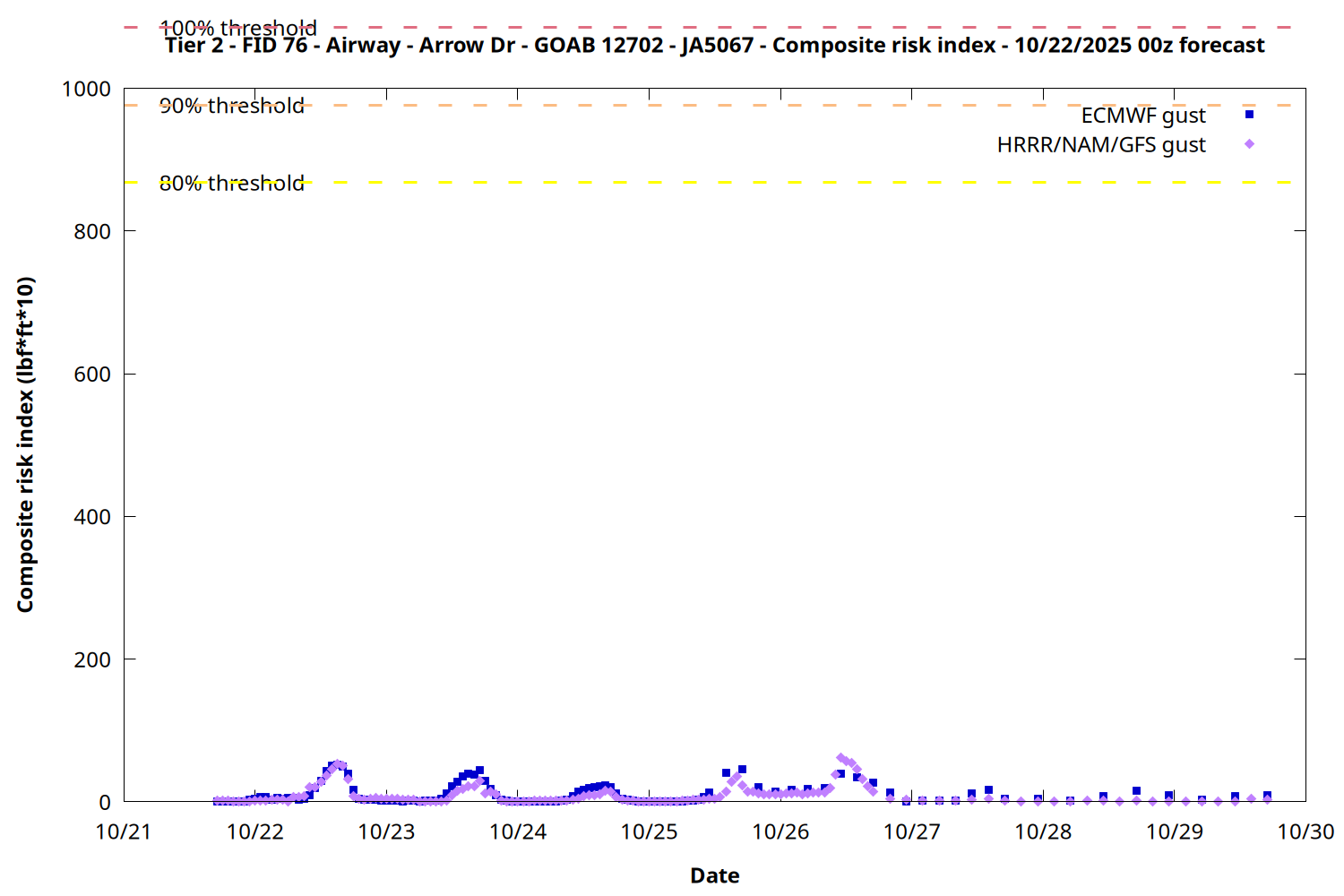Select the HRRR/NAM/GFS gust legend label
1344x896 pixels.
click(x=1101, y=145)
